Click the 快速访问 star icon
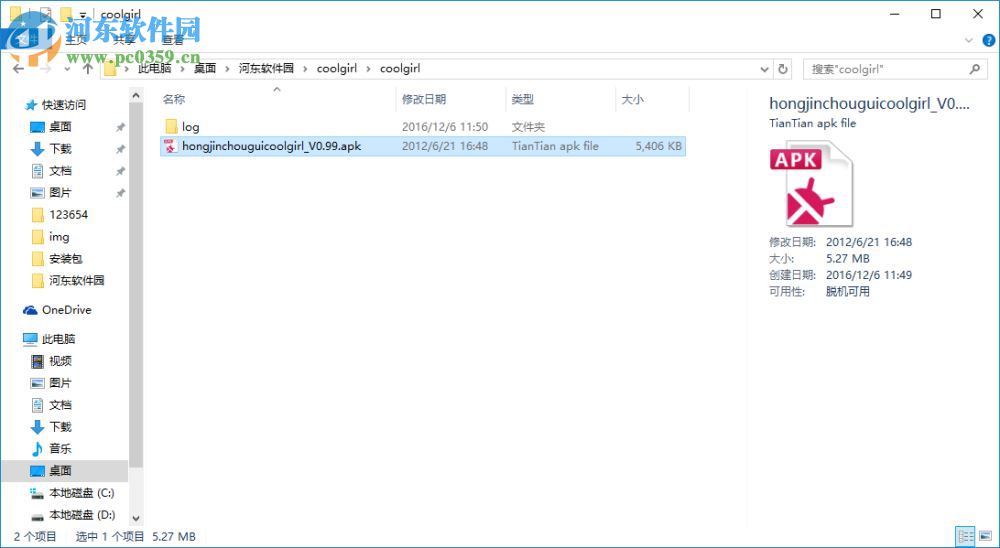Viewport: 1000px width, 548px height. point(30,105)
